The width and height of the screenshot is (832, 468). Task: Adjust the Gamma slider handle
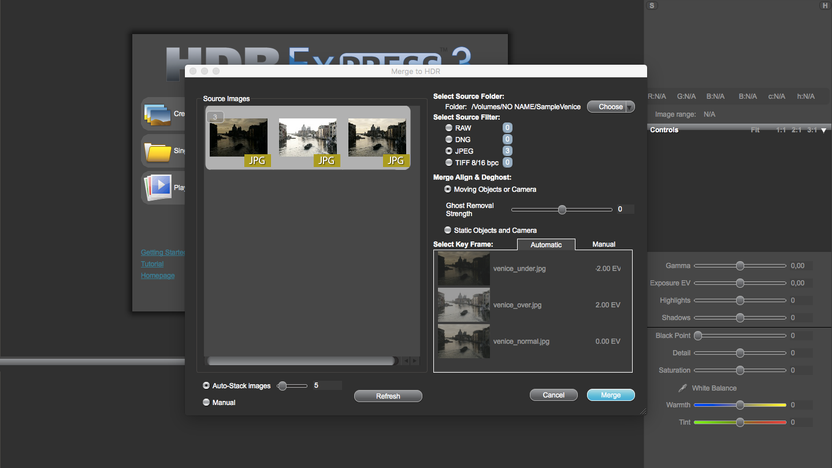point(740,266)
